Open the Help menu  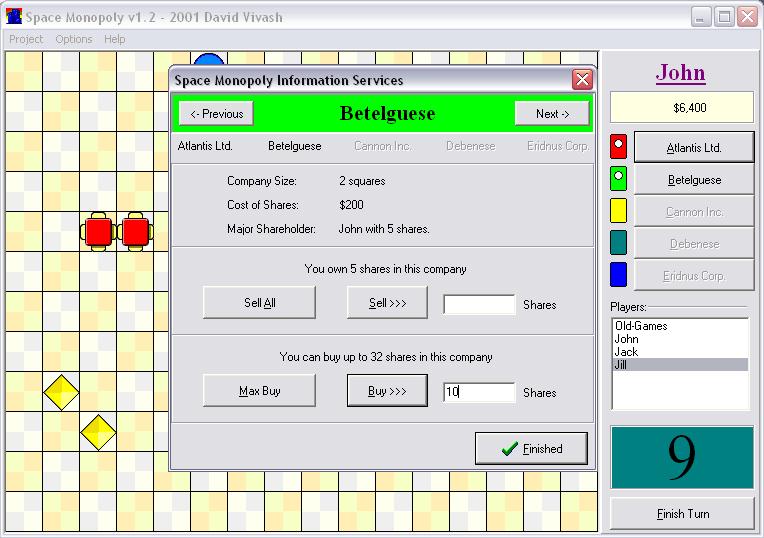(x=115, y=39)
